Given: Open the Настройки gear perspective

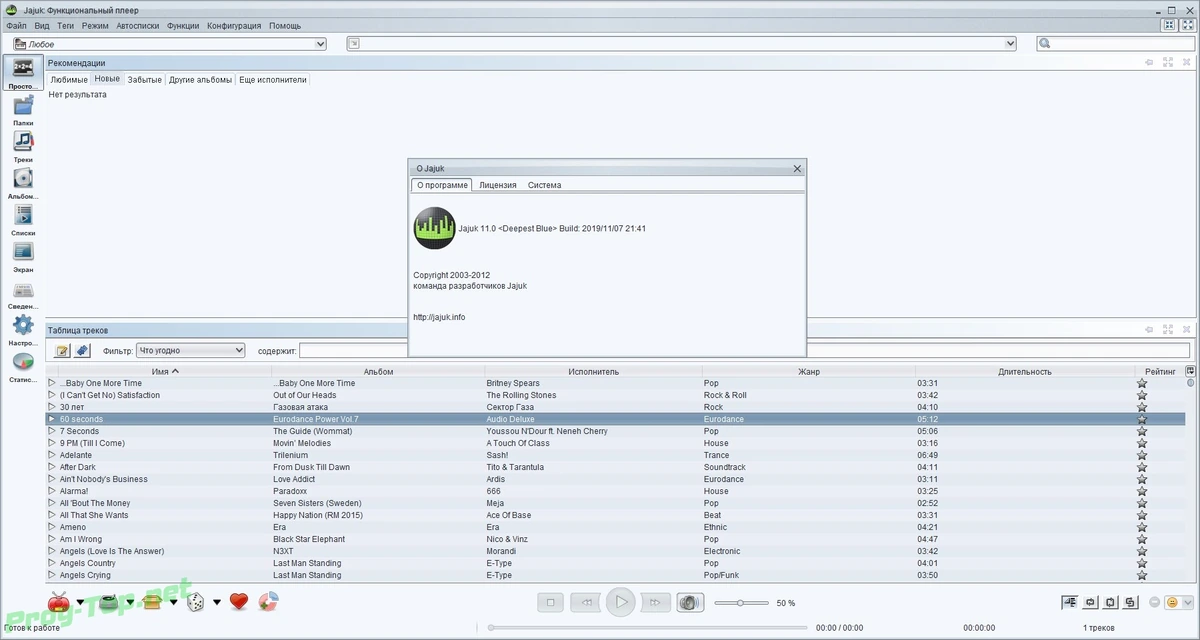Looking at the screenshot, I should [23, 325].
